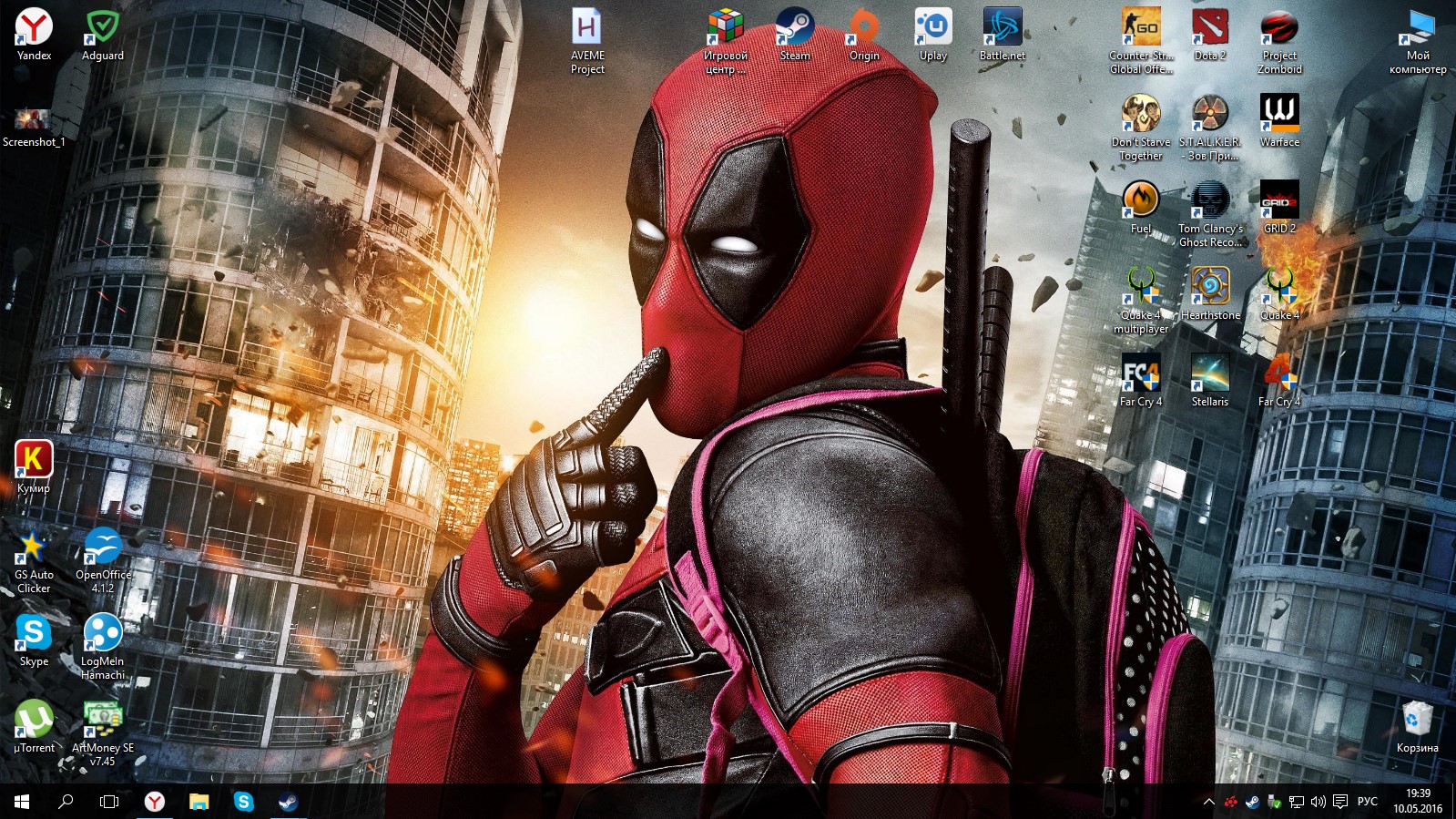This screenshot has height=819, width=1456.
Task: Select the Yandex browser desktop icon
Action: [34, 35]
